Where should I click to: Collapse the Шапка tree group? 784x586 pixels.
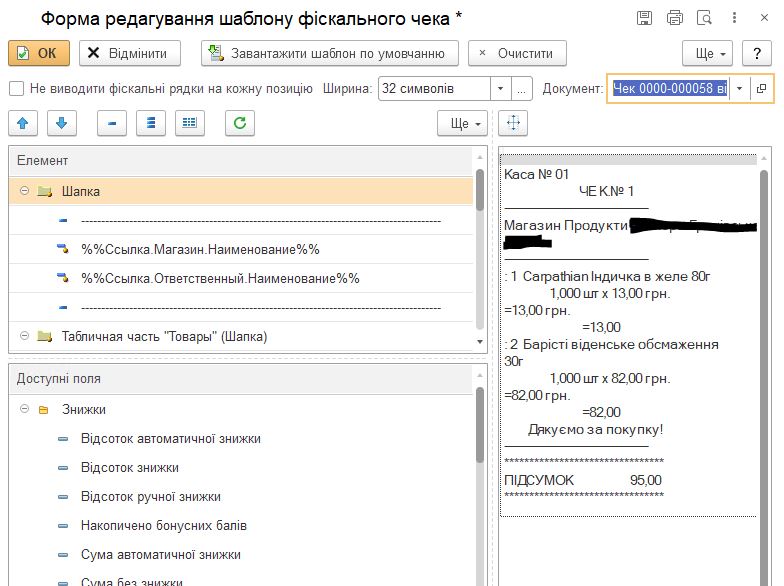click(x=24, y=191)
